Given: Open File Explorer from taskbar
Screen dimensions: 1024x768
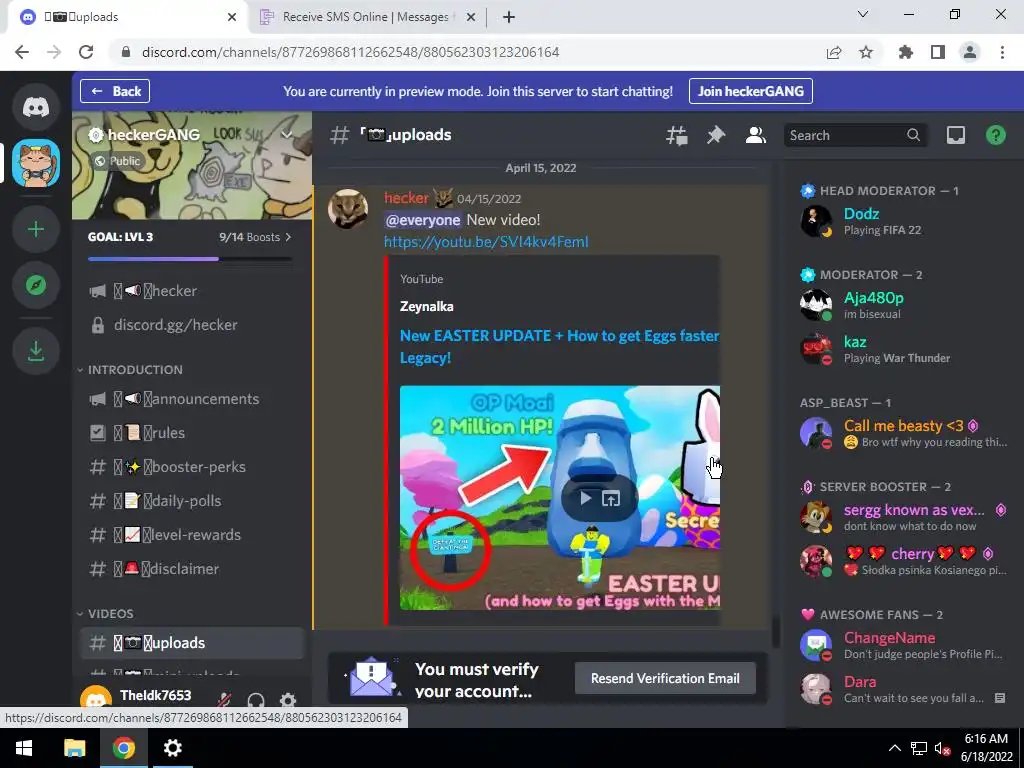Looking at the screenshot, I should tap(74, 748).
